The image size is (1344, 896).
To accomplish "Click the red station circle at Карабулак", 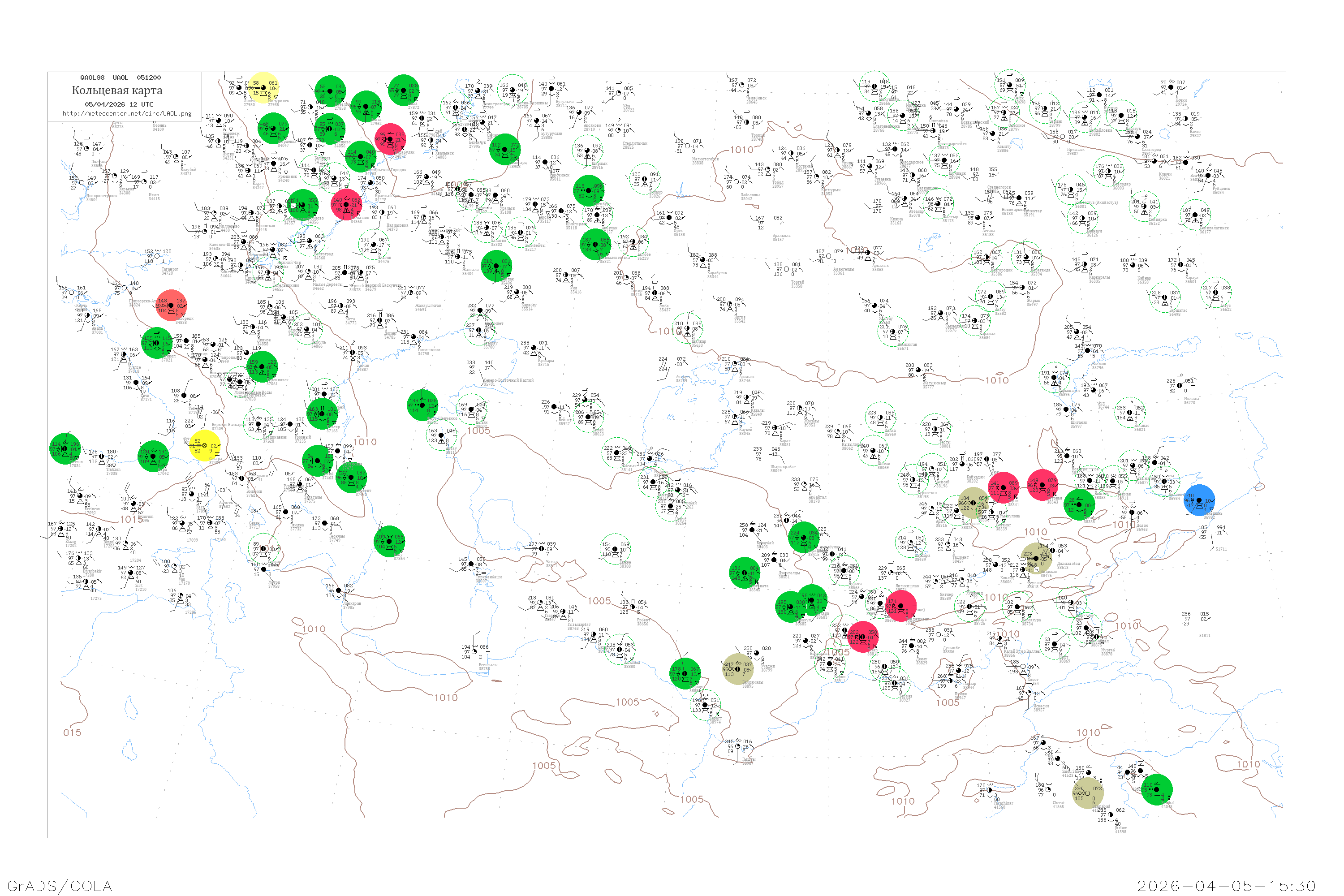I will click(x=391, y=139).
